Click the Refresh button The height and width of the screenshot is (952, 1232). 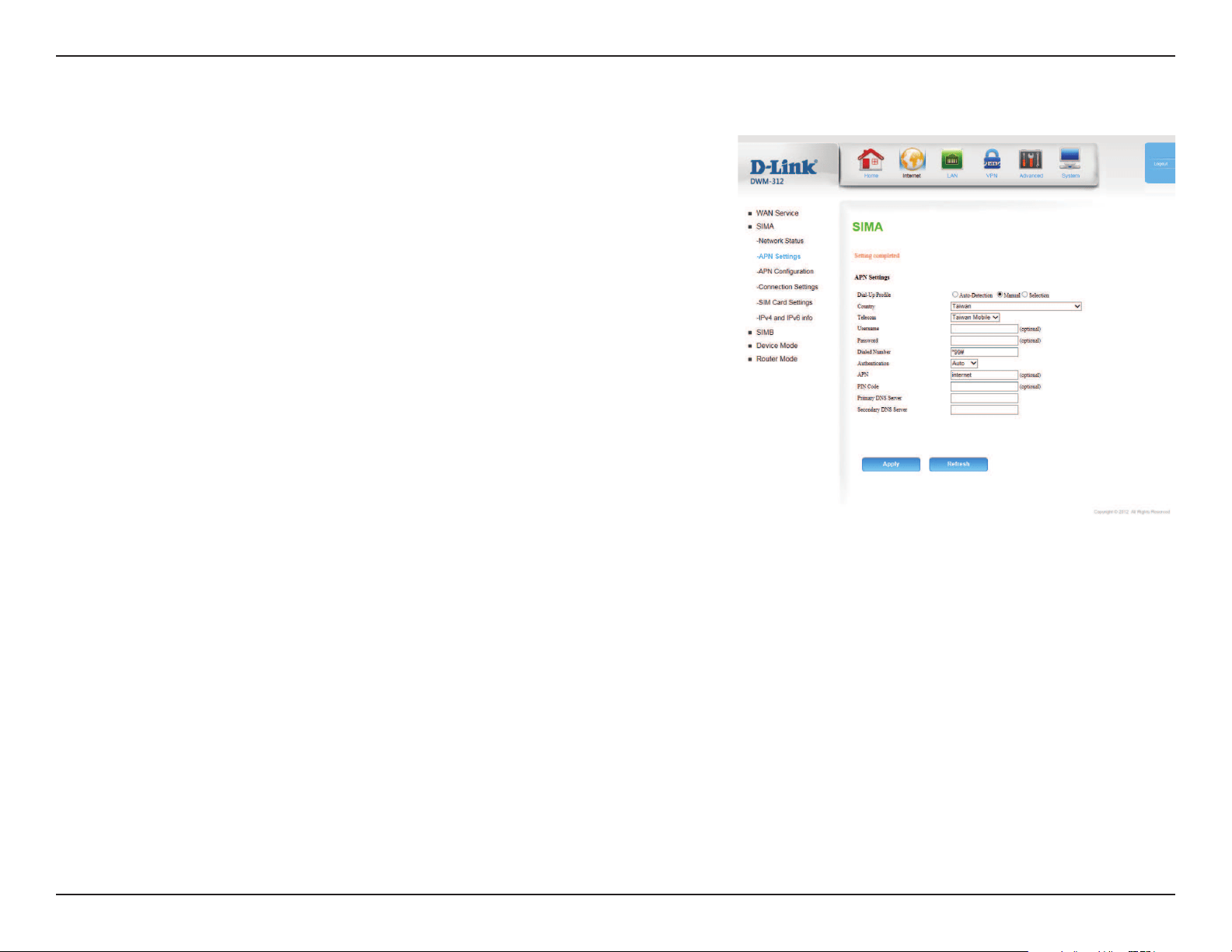tap(958, 464)
